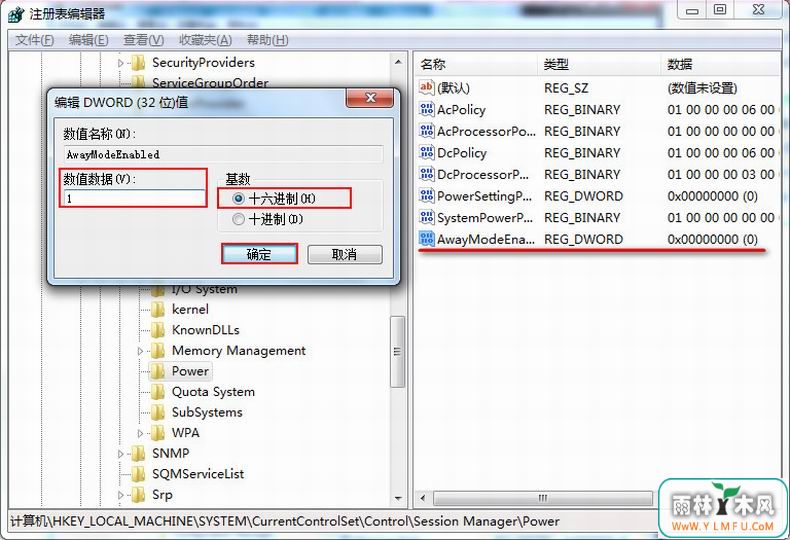The width and height of the screenshot is (790, 540).
Task: Select the kernel tree item label
Action: click(x=190, y=309)
